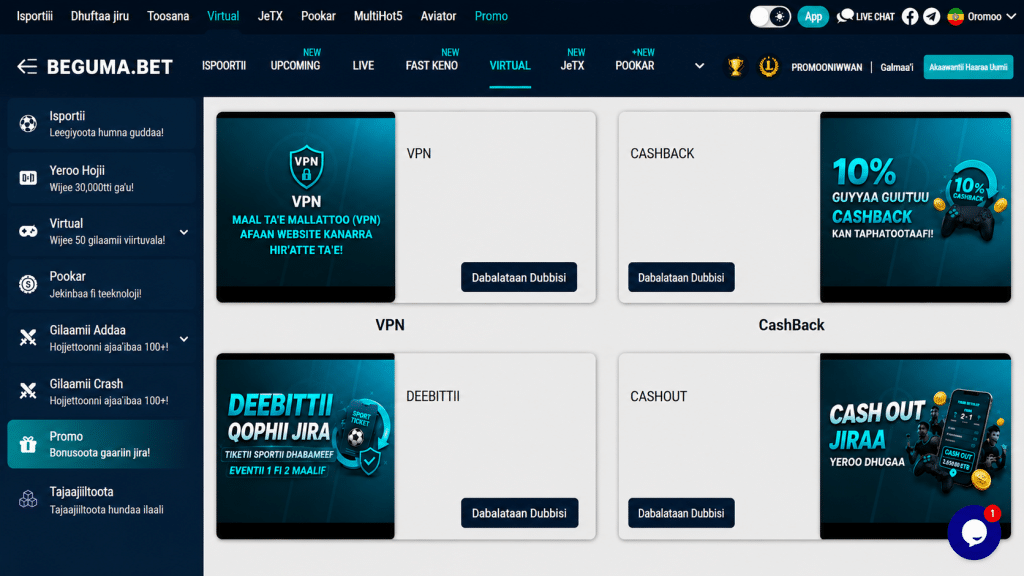Image resolution: width=1024 pixels, height=576 pixels.
Task: Open the Deebittii Qophii Jira banner
Action: (306, 446)
